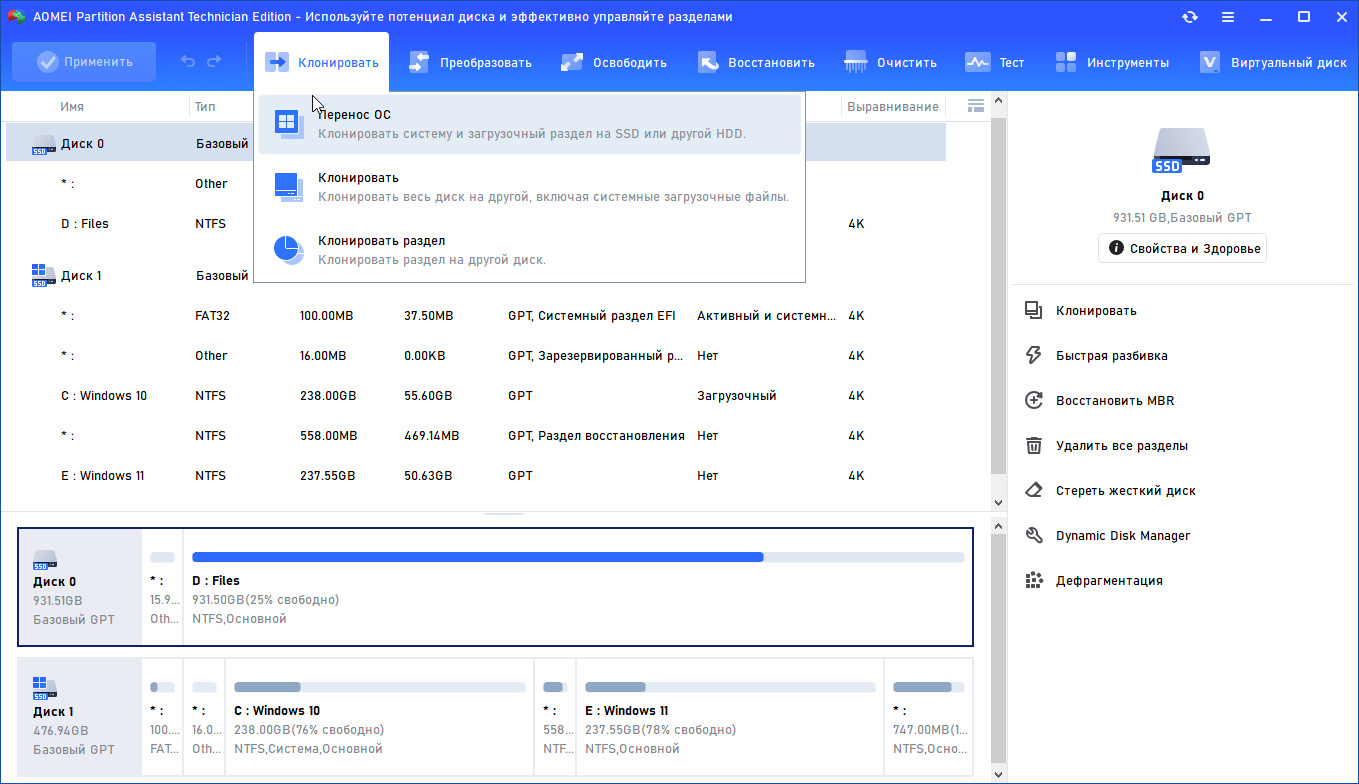The width and height of the screenshot is (1359, 784).
Task: Click Quick Partition (Быстрая разбивка) icon
Action: pos(1035,356)
